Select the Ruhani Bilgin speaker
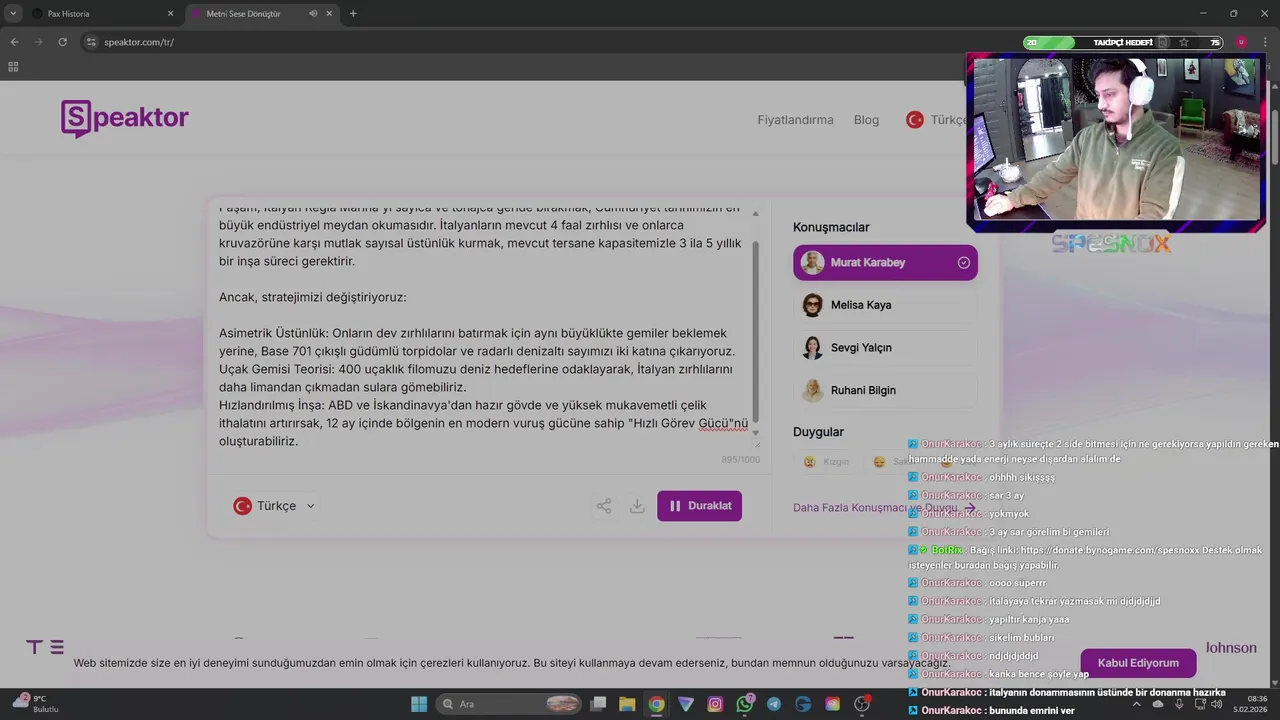Image resolution: width=1280 pixels, height=720 pixels. click(885, 391)
